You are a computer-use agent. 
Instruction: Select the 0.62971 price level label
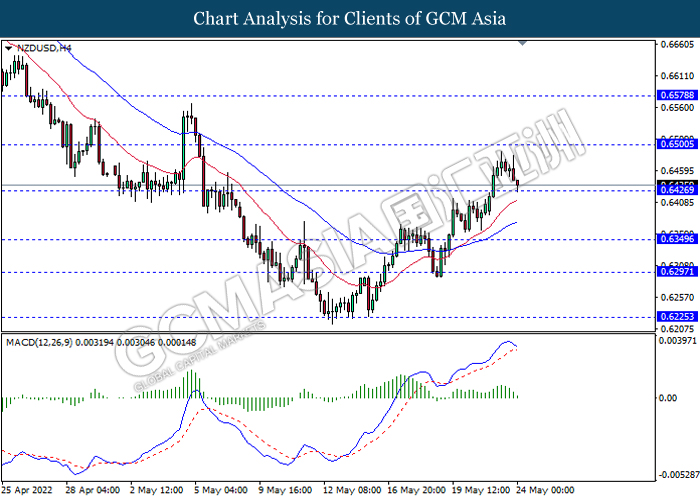pyautogui.click(x=677, y=271)
